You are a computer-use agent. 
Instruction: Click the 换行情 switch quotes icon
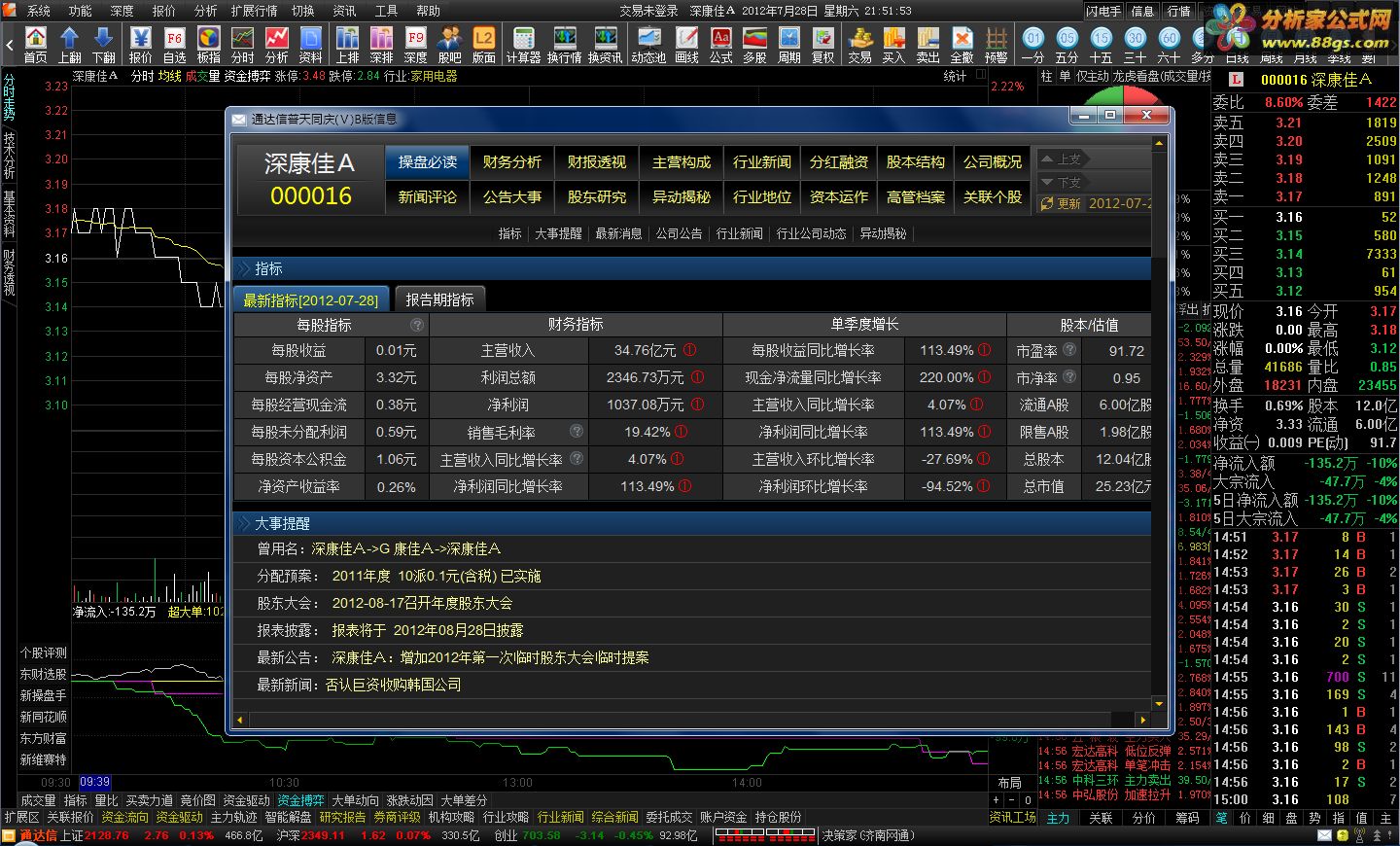[565, 44]
